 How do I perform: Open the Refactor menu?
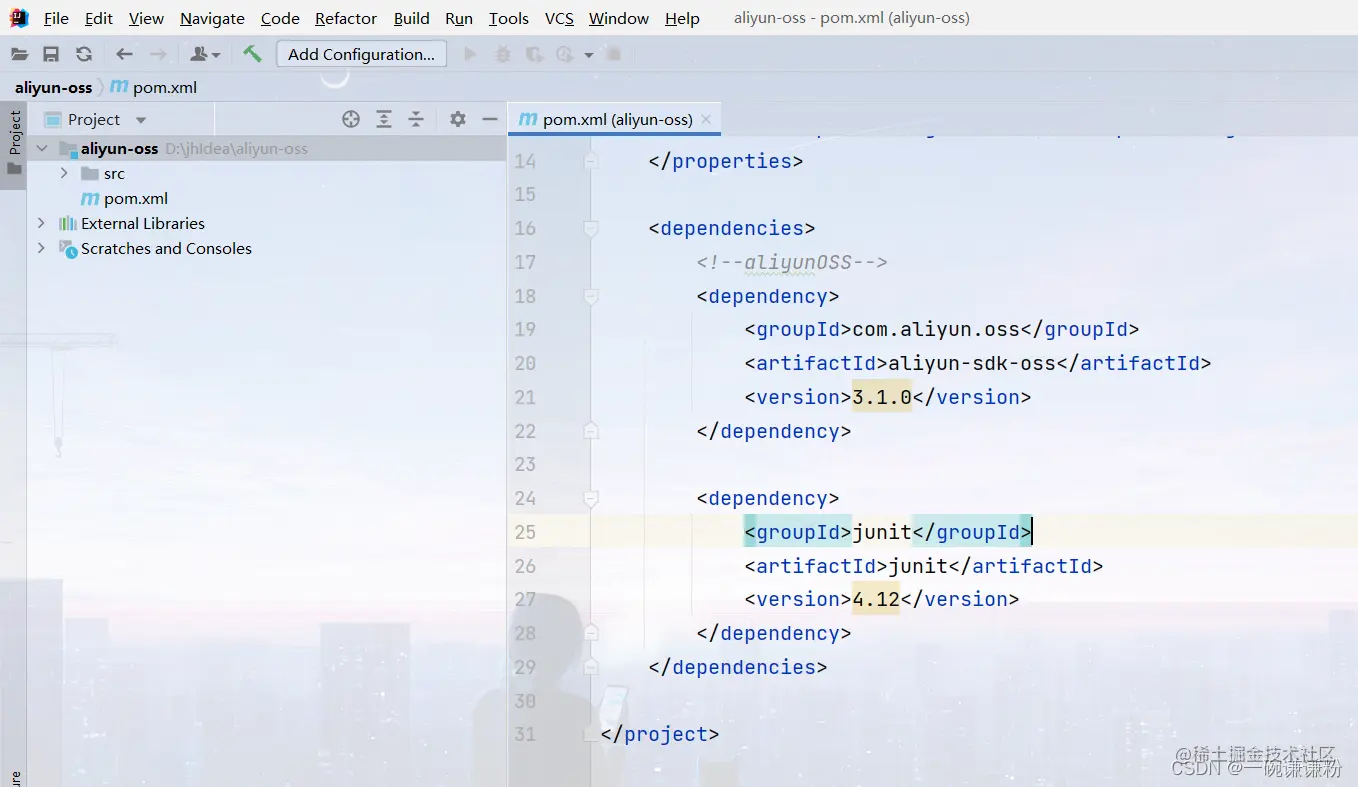pyautogui.click(x=346, y=19)
